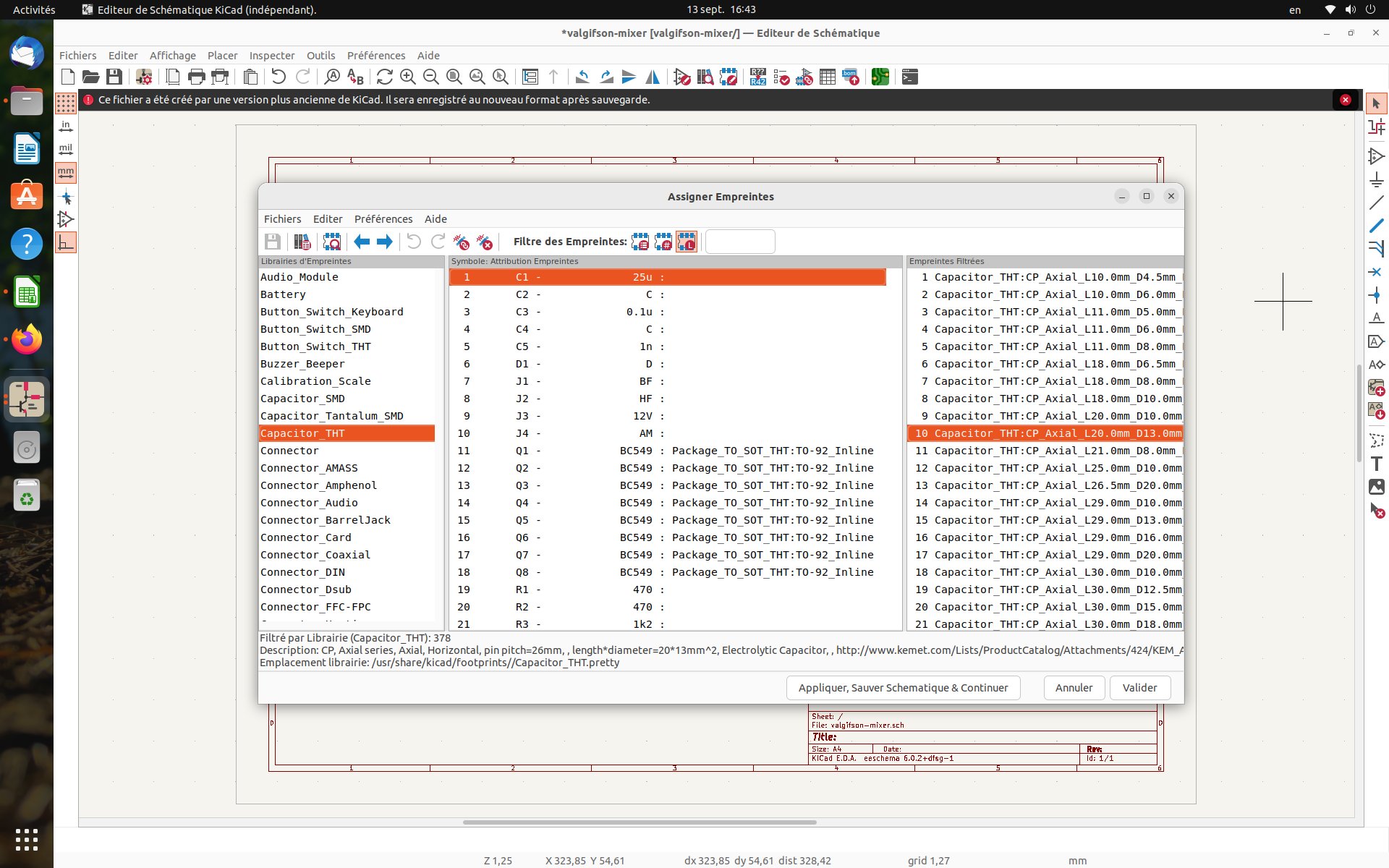Toggle filter footprints by pin count
1389x868 pixels.
(663, 242)
